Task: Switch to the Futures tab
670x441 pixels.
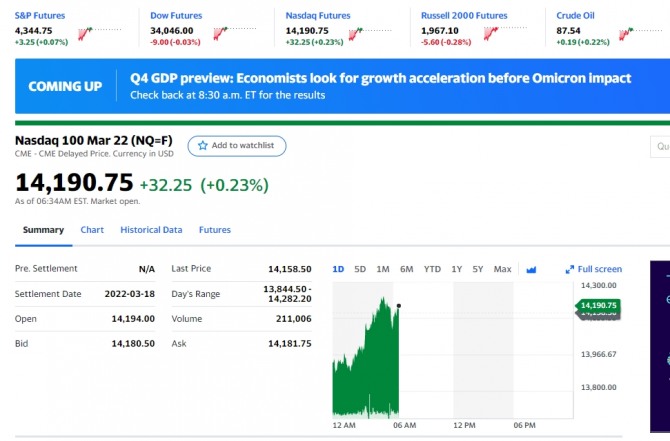Action: 215,230
